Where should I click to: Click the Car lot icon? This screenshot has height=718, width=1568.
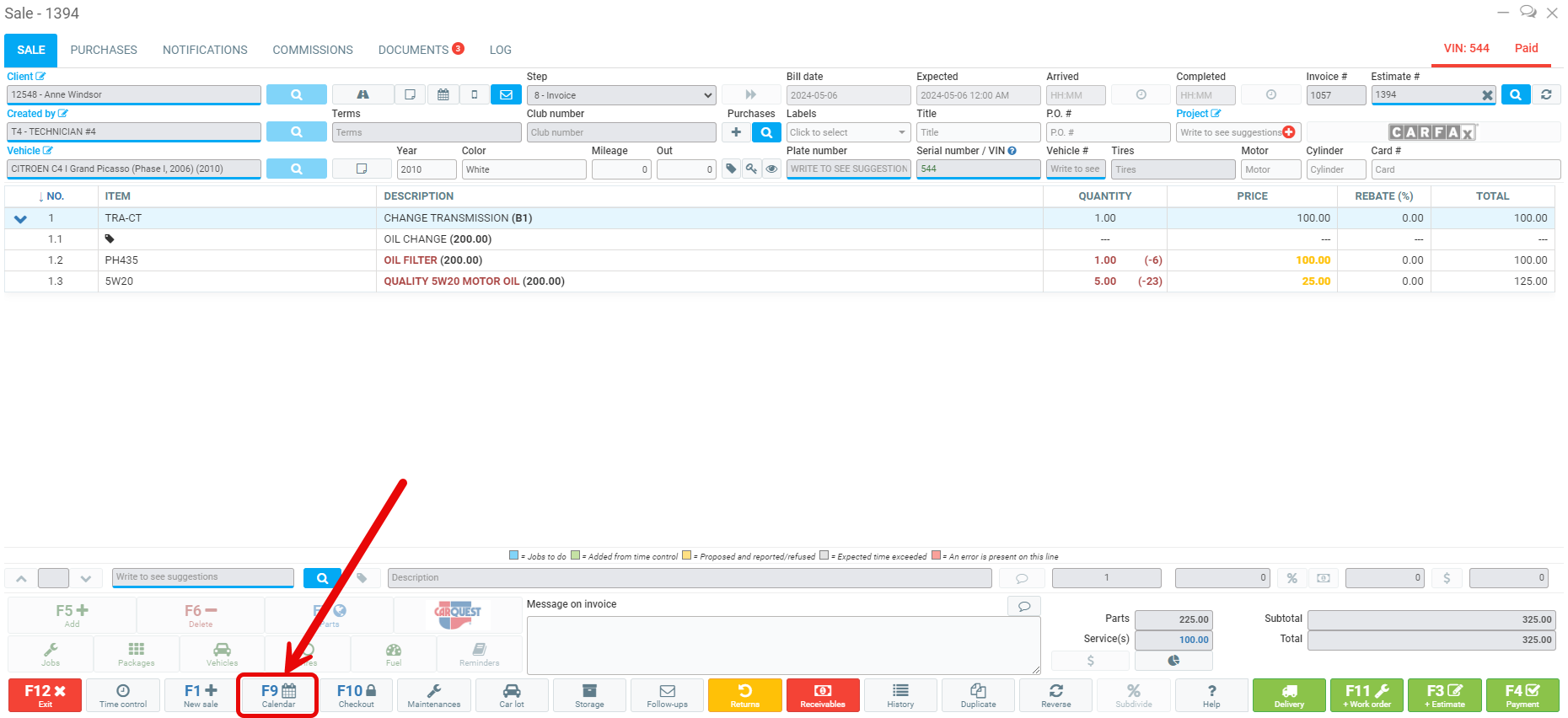point(512,695)
